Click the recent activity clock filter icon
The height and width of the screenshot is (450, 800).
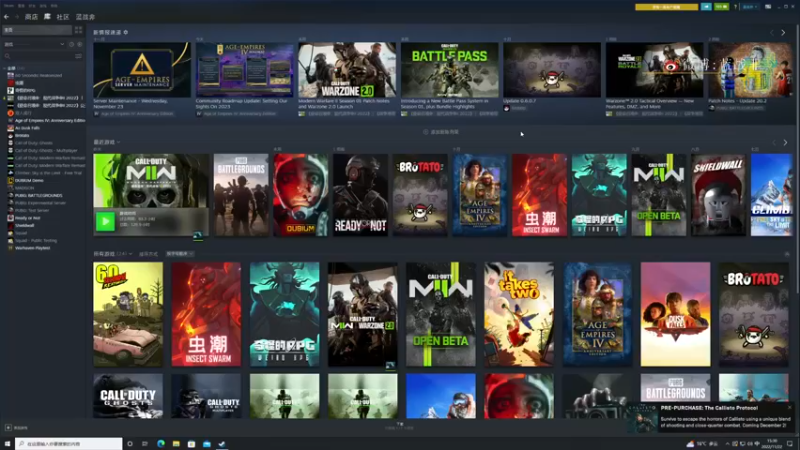point(71,44)
